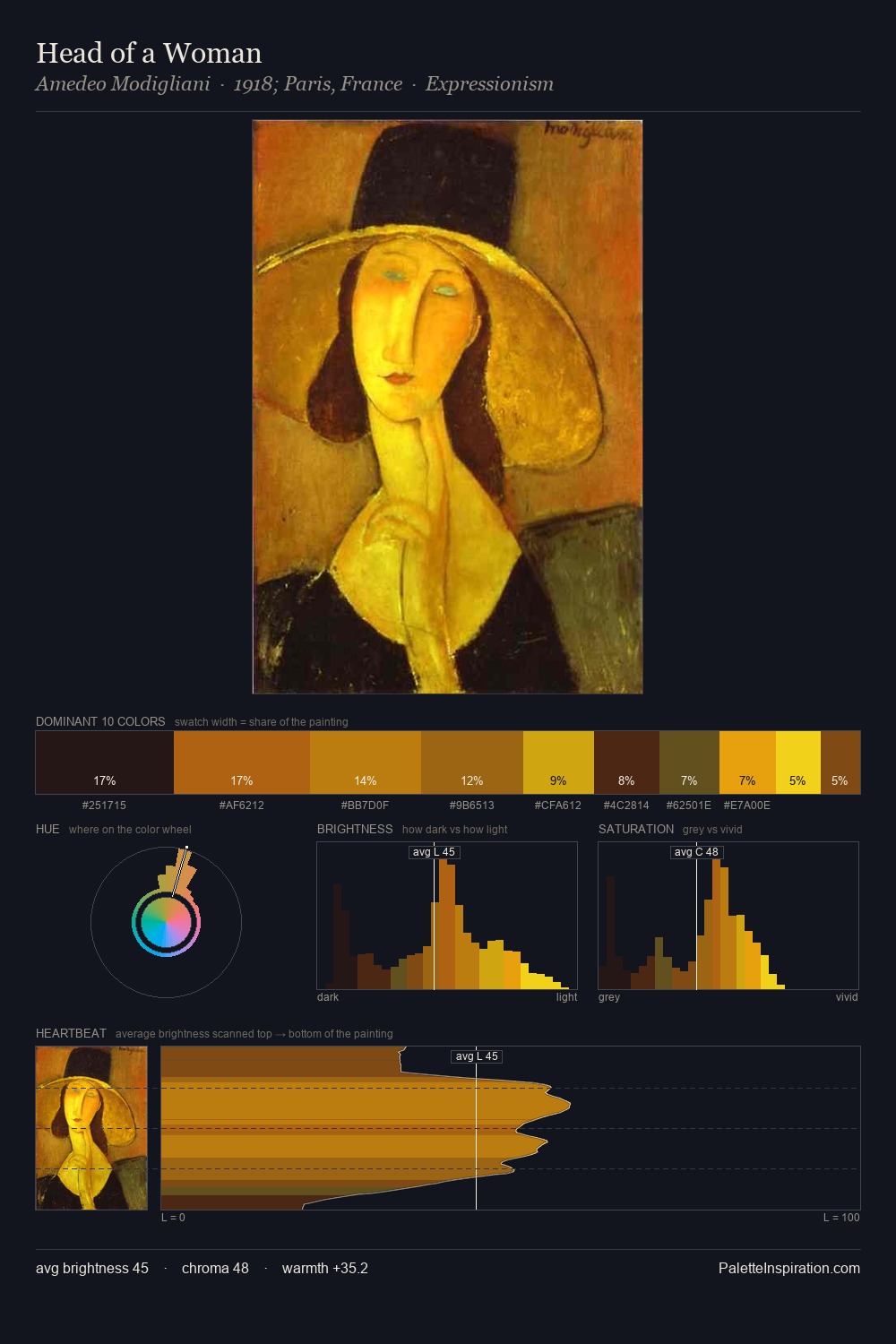Click the 'L = 0' axis label
The width and height of the screenshot is (896, 1344).
point(173,1217)
